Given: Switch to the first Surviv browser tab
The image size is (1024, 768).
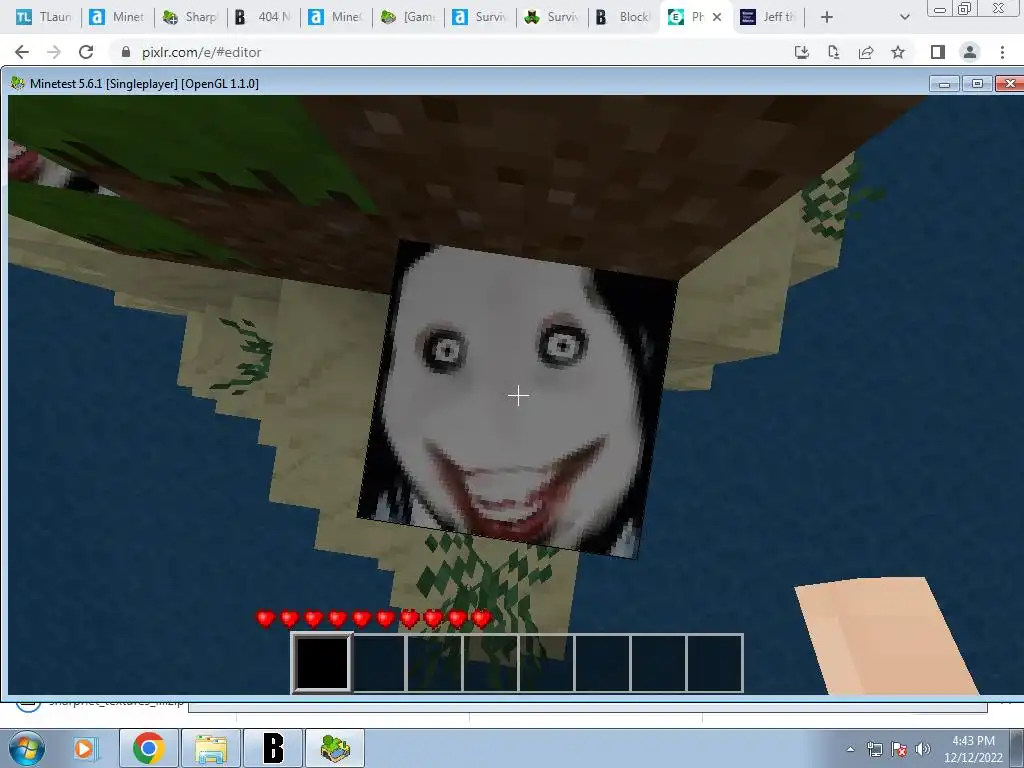Looking at the screenshot, I should pyautogui.click(x=480, y=17).
